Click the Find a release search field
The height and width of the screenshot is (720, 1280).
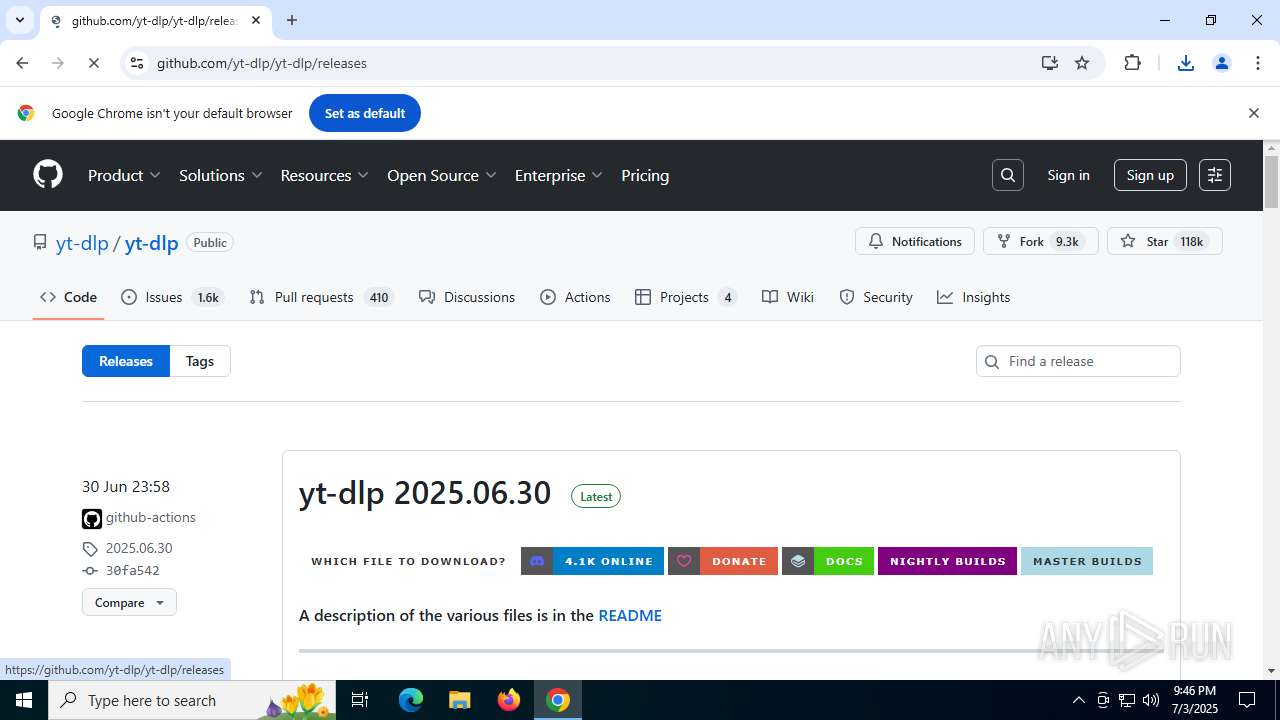pos(1078,361)
